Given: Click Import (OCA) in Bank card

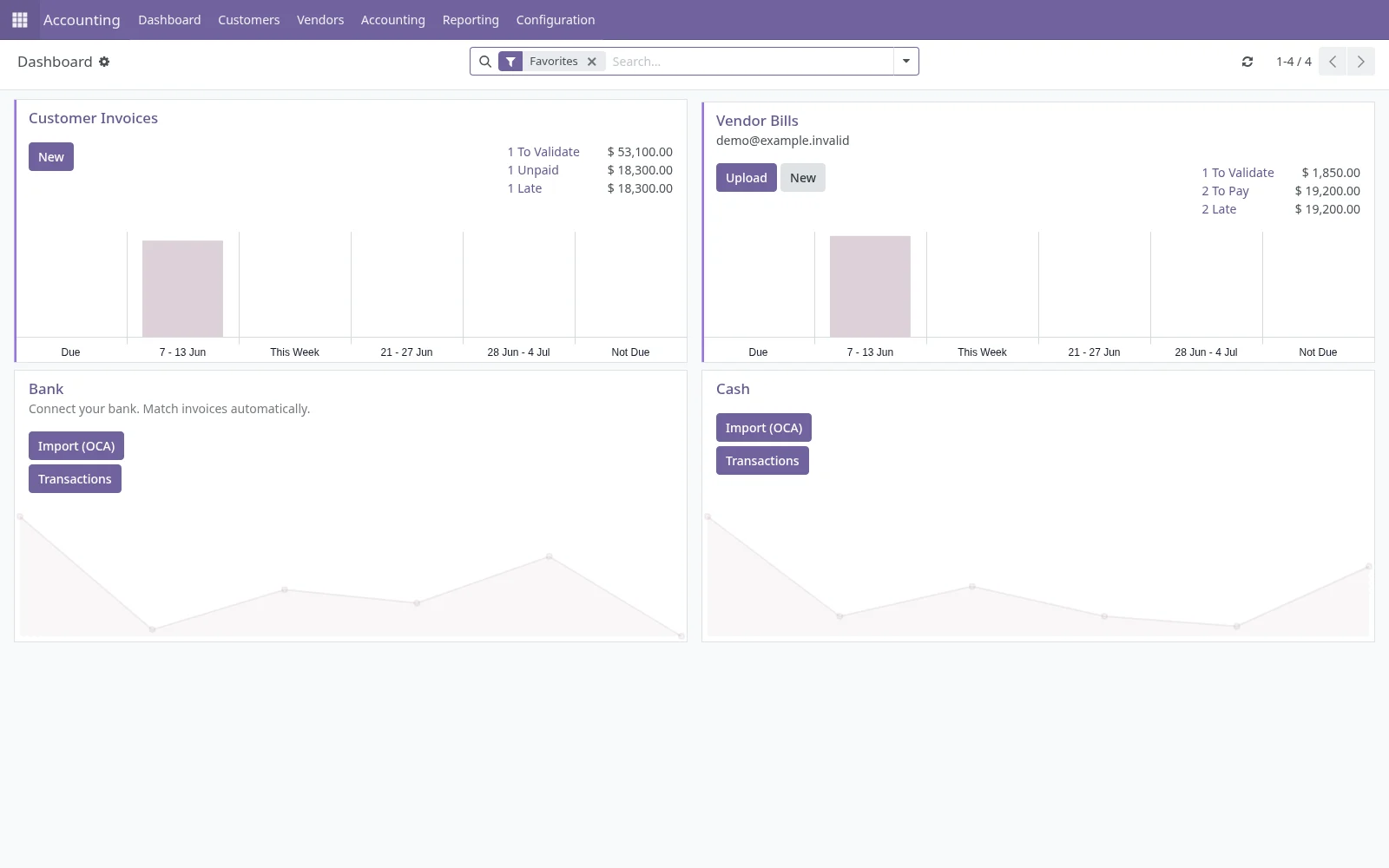Looking at the screenshot, I should pos(76,446).
